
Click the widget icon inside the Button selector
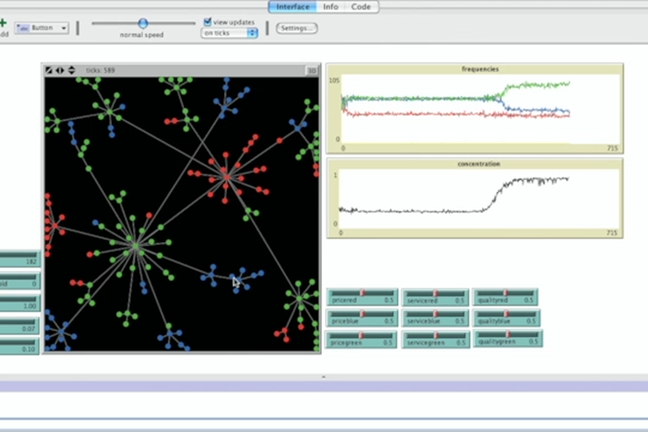point(23,28)
